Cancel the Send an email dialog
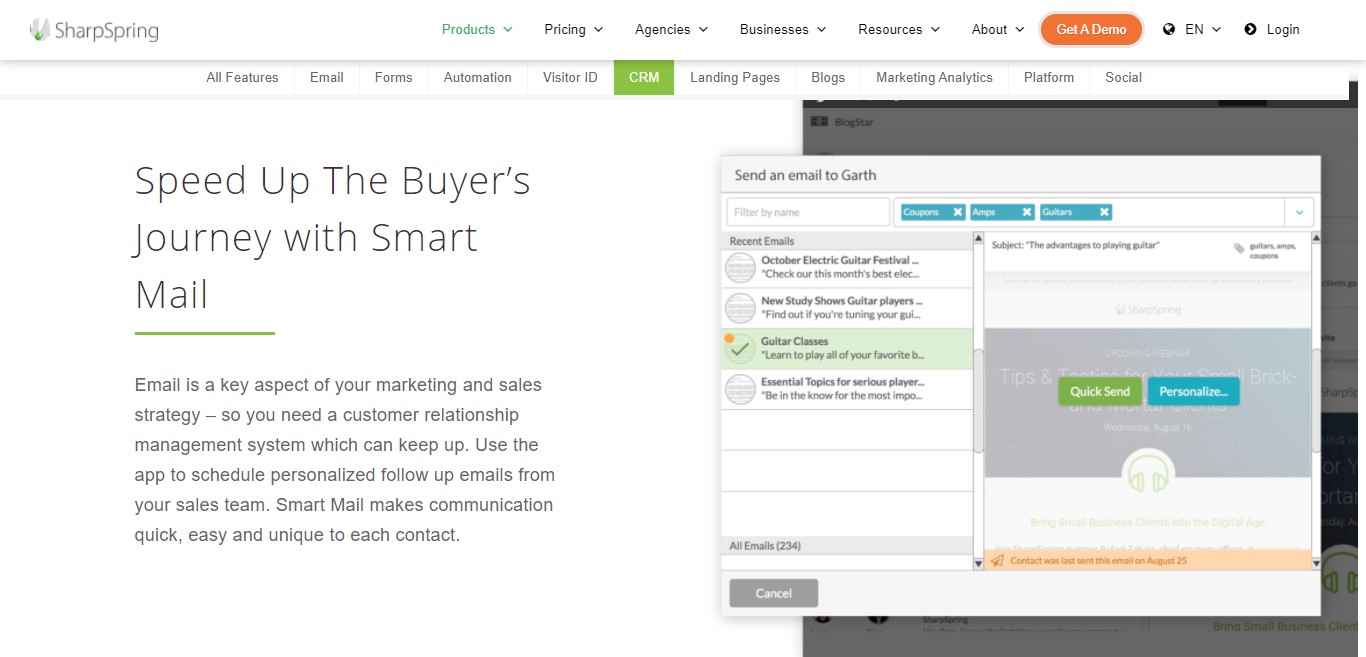The width and height of the screenshot is (1366, 657). [x=774, y=593]
